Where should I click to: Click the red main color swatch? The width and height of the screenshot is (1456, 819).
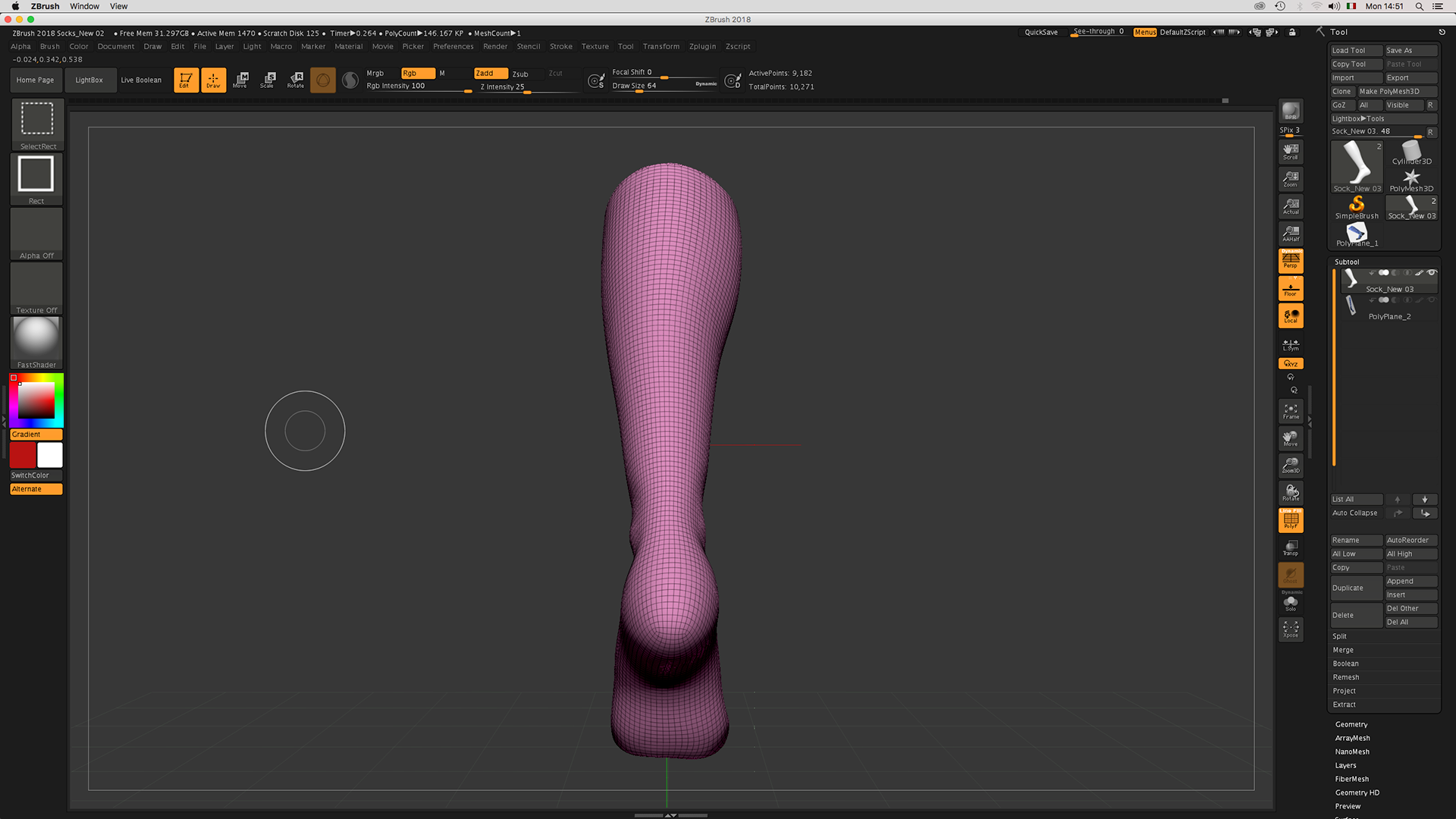click(x=23, y=455)
